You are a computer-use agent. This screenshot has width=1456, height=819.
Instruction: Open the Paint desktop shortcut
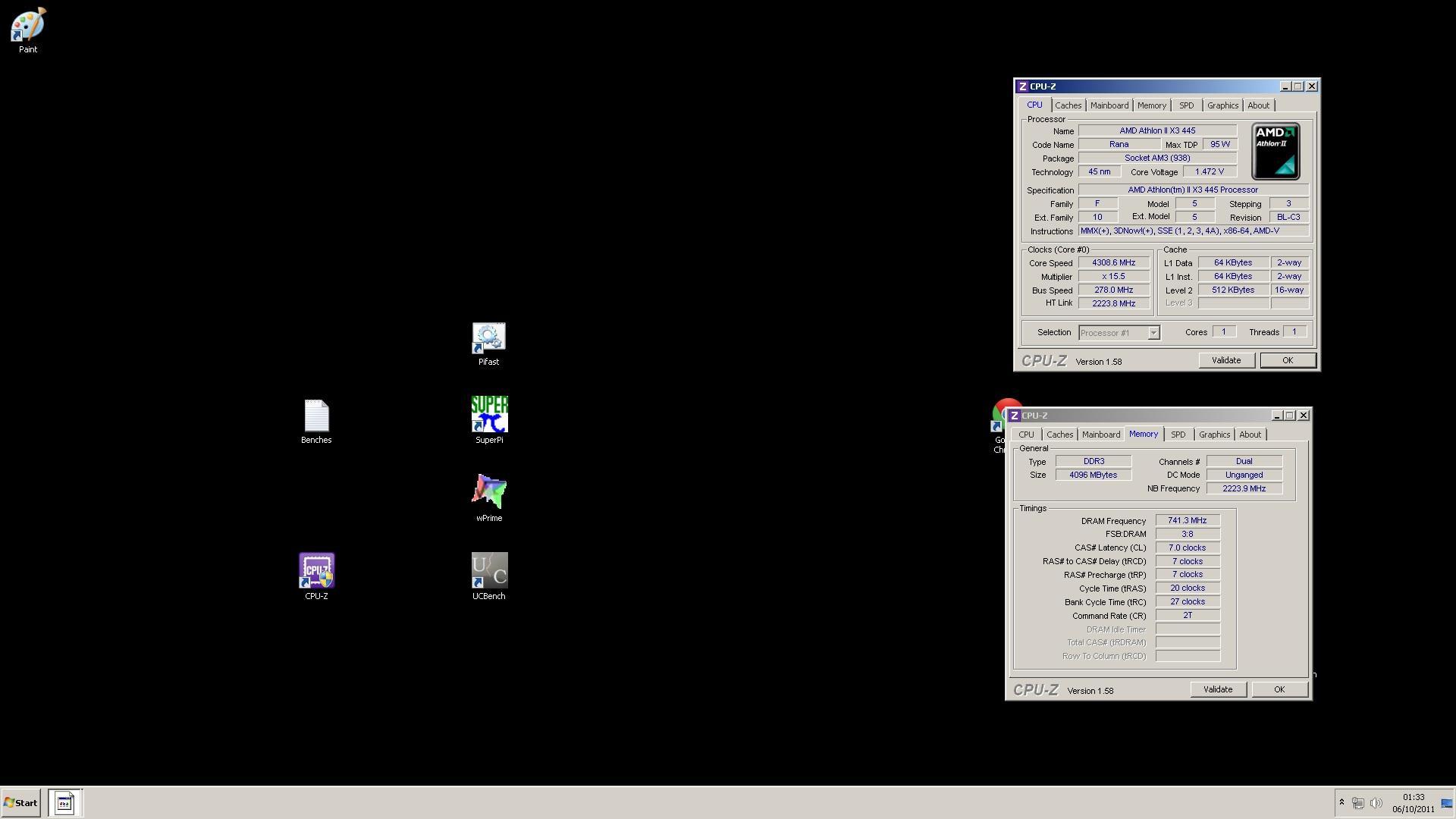pyautogui.click(x=28, y=30)
